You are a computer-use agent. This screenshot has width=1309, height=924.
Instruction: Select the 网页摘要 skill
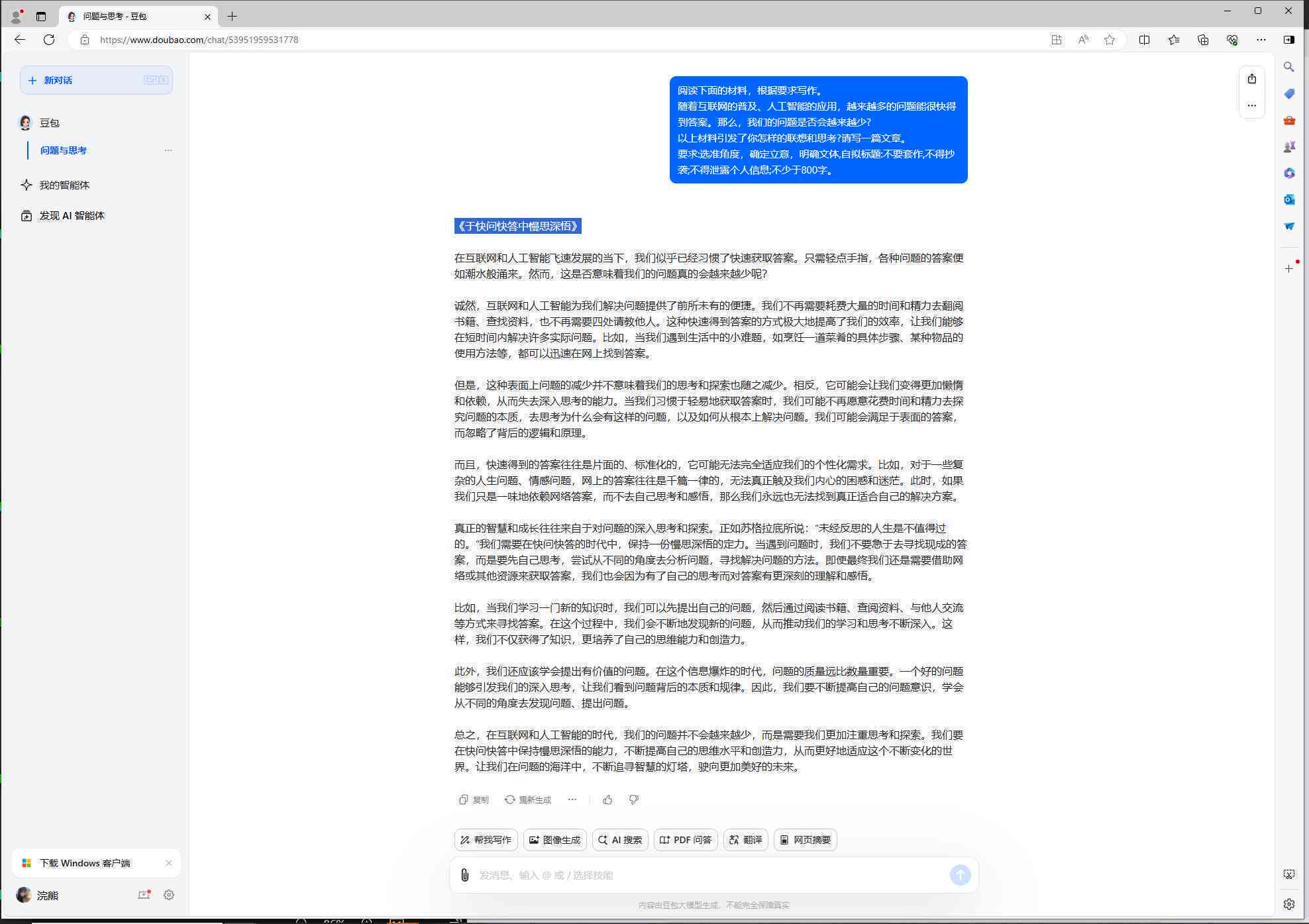click(x=806, y=840)
